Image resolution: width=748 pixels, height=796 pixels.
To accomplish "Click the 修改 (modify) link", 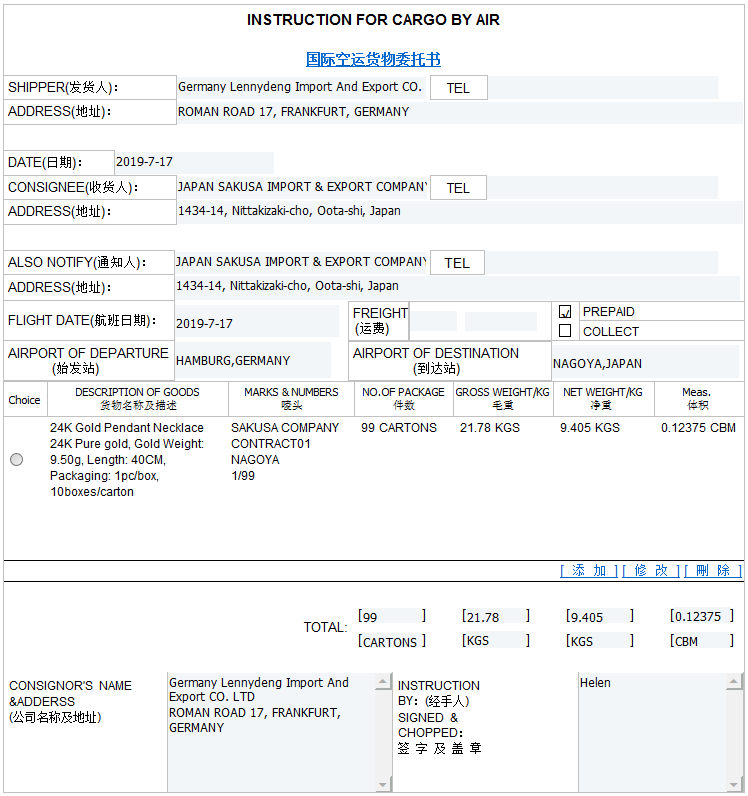I will (651, 570).
